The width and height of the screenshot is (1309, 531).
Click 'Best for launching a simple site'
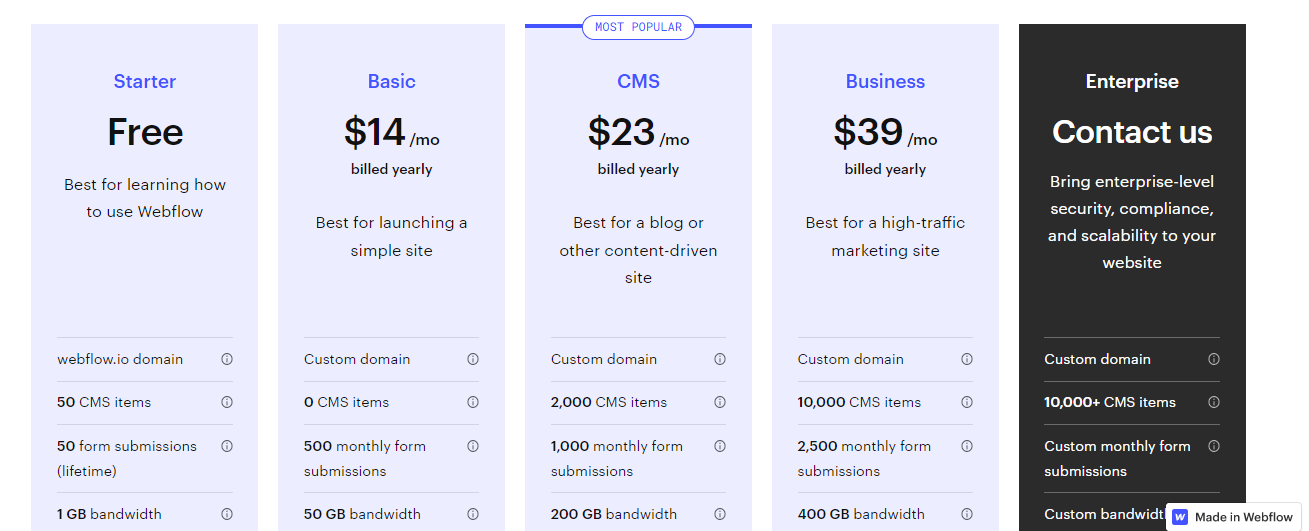392,236
